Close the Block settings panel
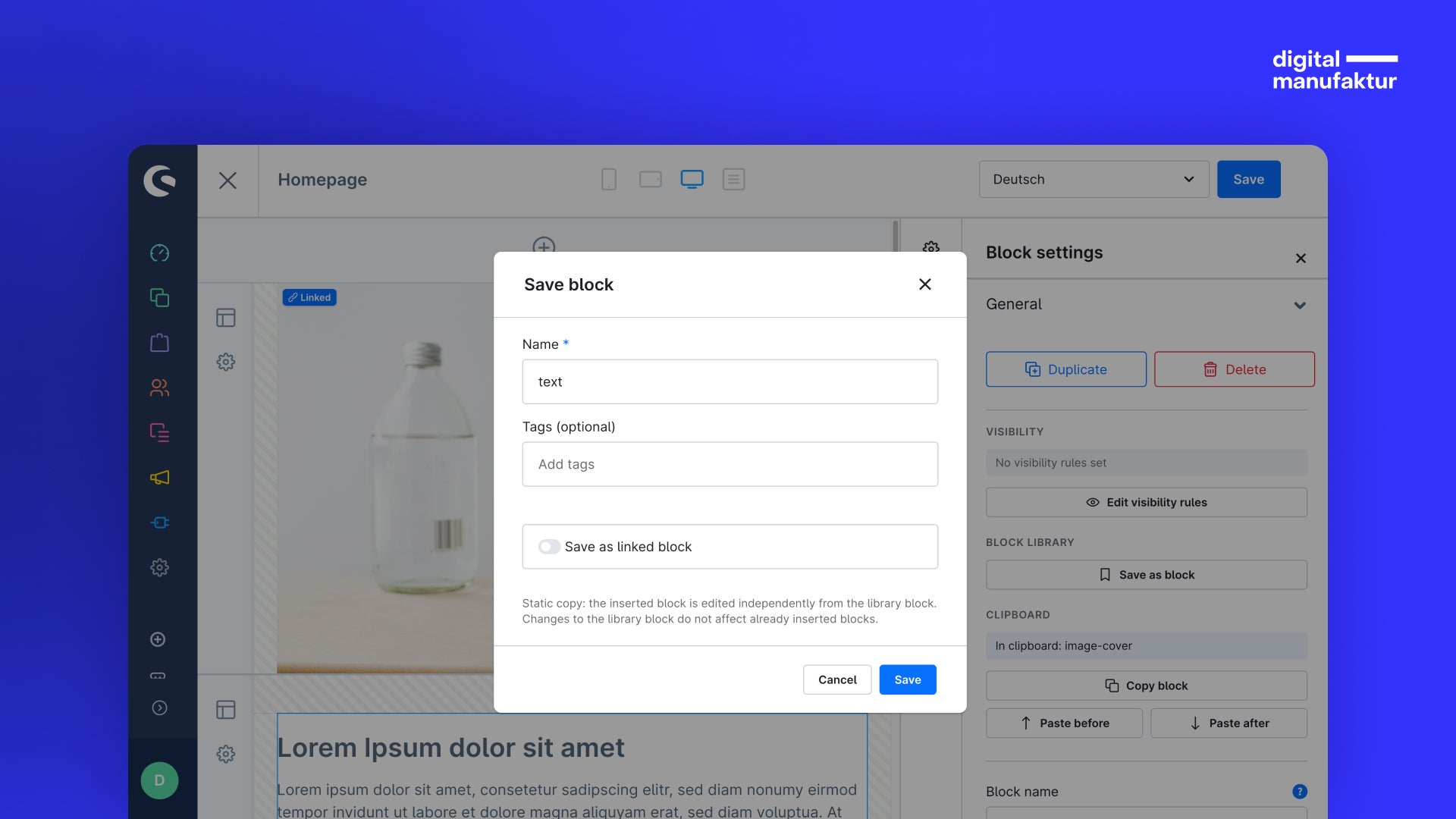 (1301, 259)
